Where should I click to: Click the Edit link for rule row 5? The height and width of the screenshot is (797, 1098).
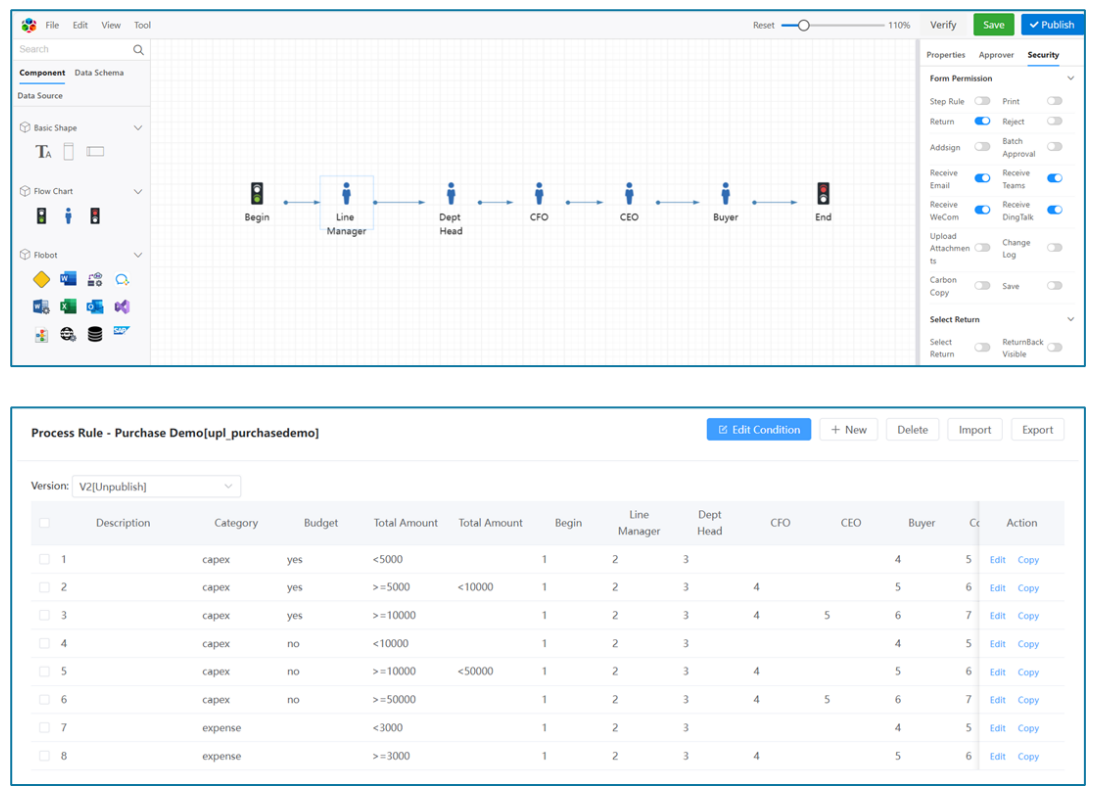click(997, 672)
